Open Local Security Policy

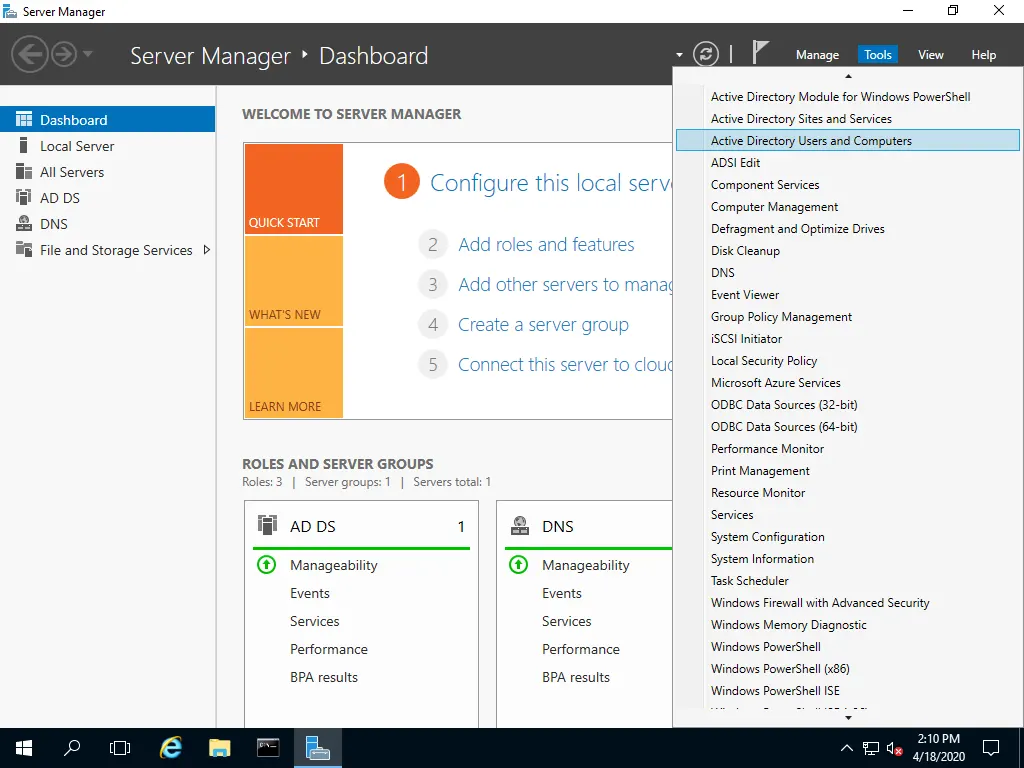point(848,360)
